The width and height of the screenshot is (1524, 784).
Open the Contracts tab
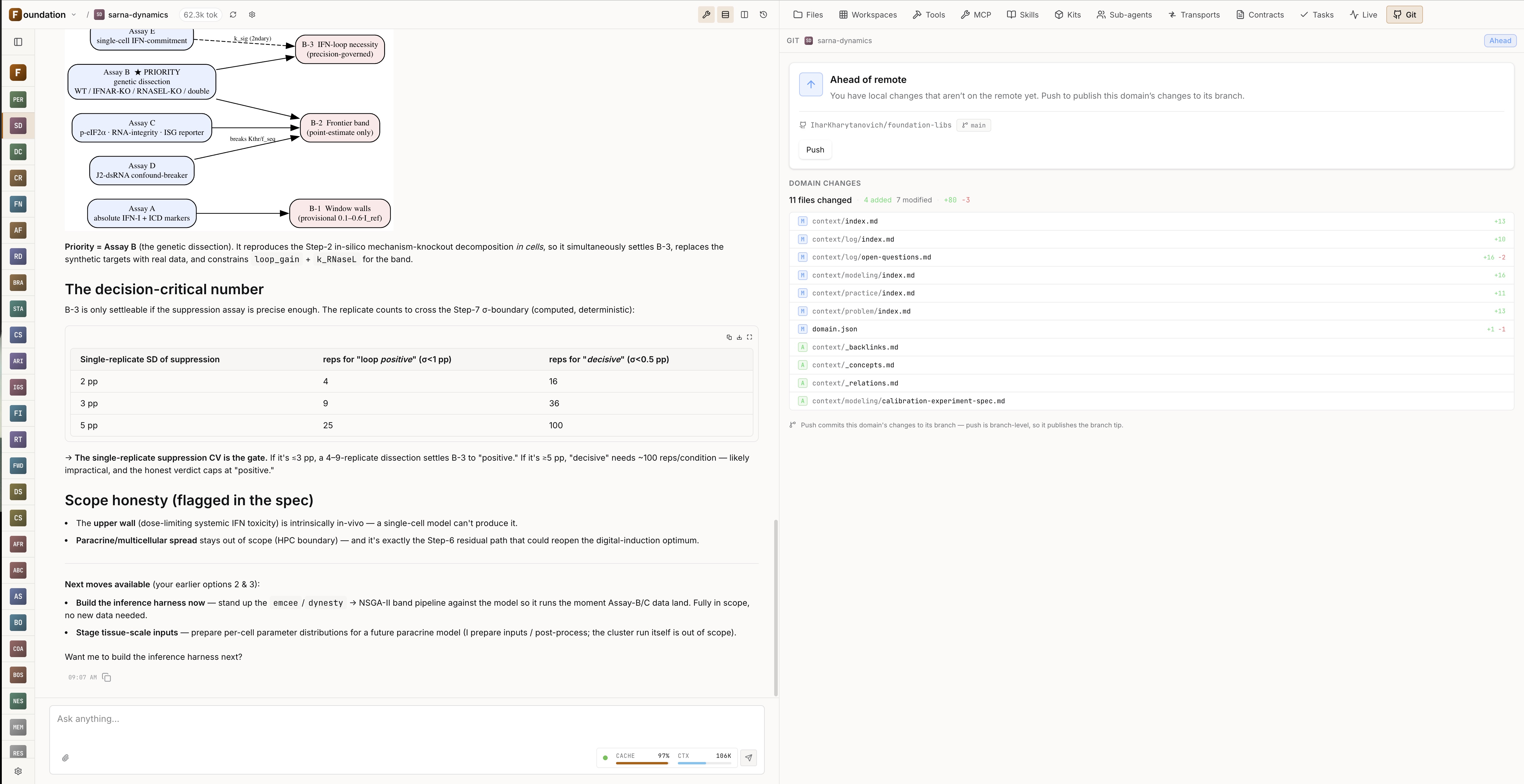coord(1260,15)
